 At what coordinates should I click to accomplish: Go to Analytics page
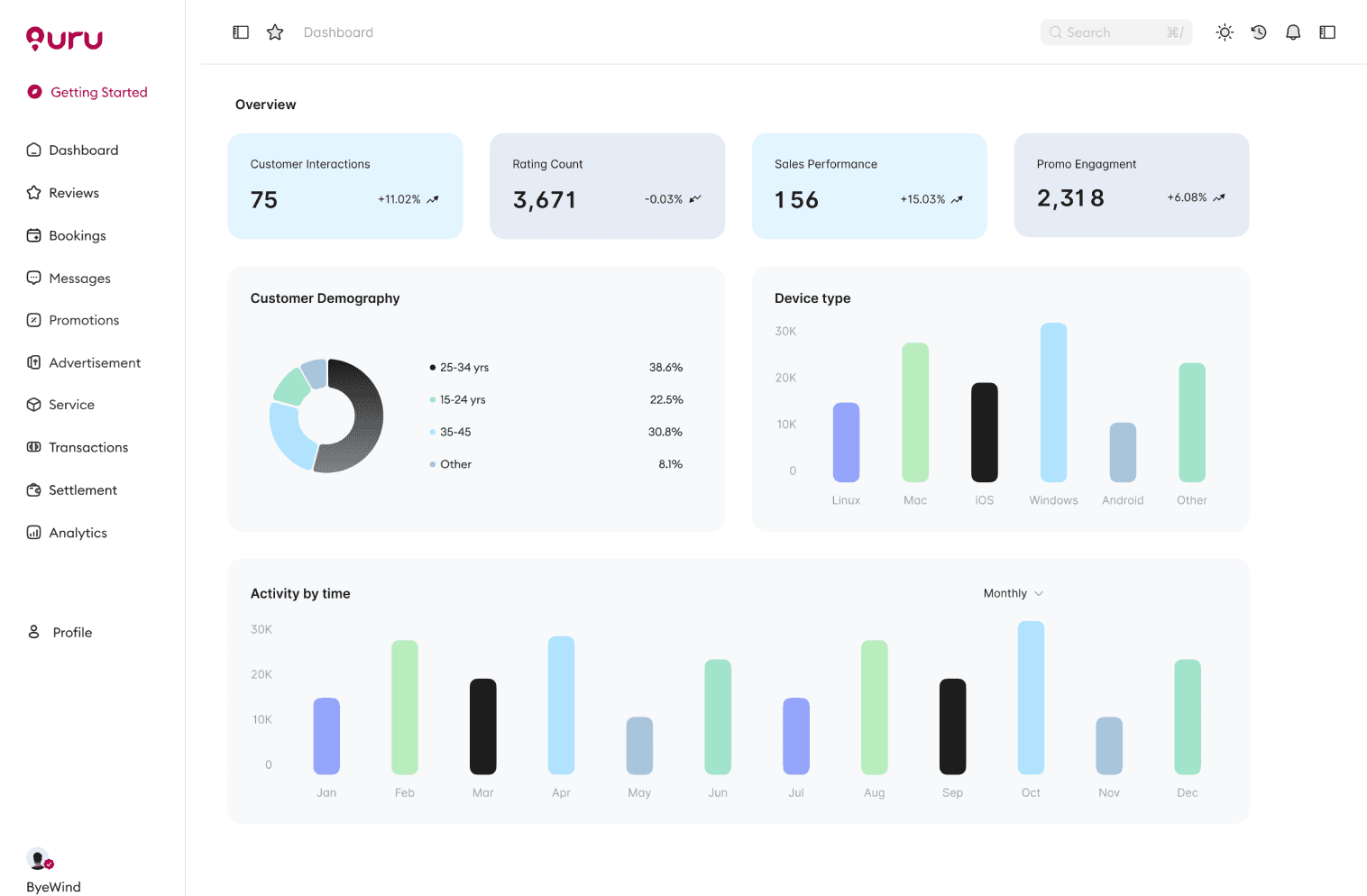(78, 533)
